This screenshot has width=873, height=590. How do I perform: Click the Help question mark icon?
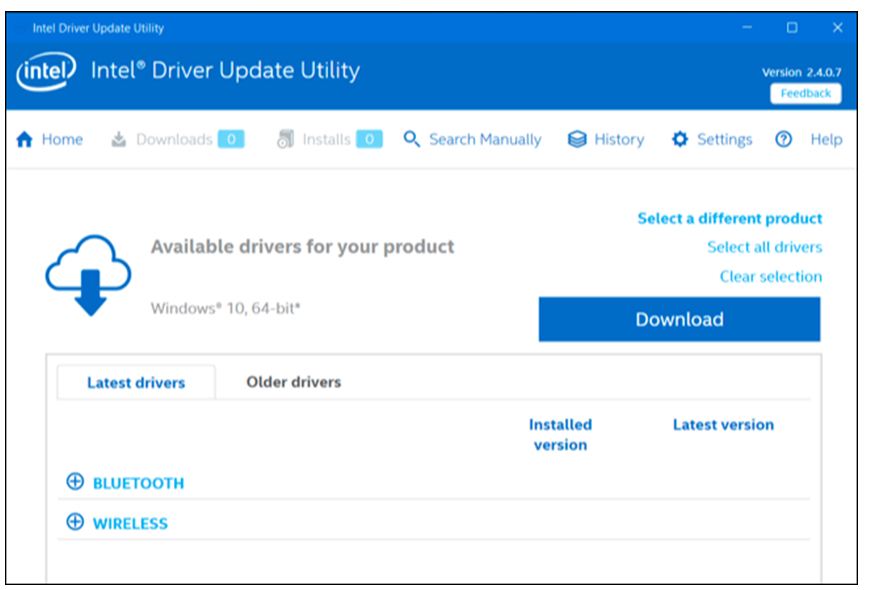783,139
